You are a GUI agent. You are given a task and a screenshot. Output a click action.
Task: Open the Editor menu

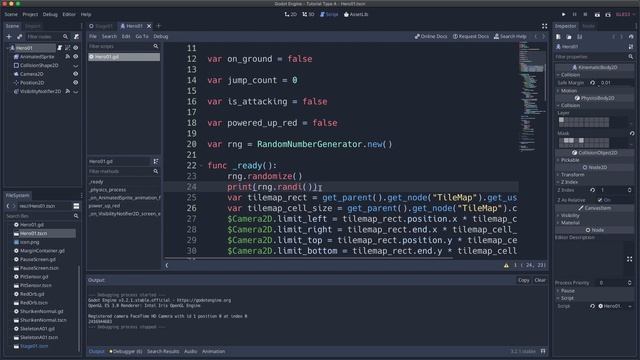pos(69,14)
